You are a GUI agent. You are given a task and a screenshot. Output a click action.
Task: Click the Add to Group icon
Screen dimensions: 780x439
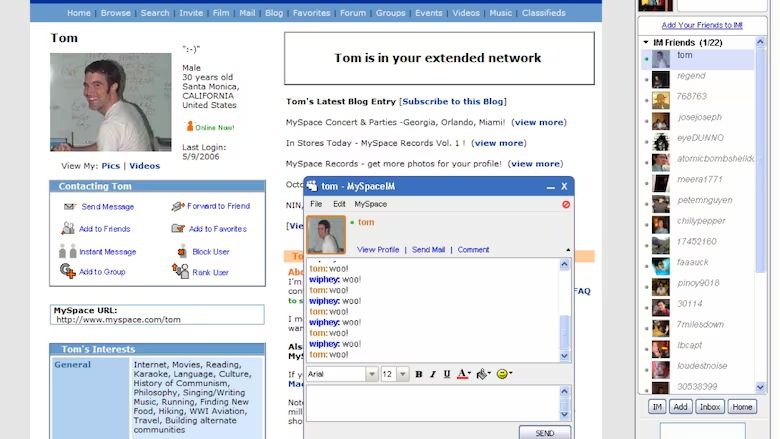point(68,271)
